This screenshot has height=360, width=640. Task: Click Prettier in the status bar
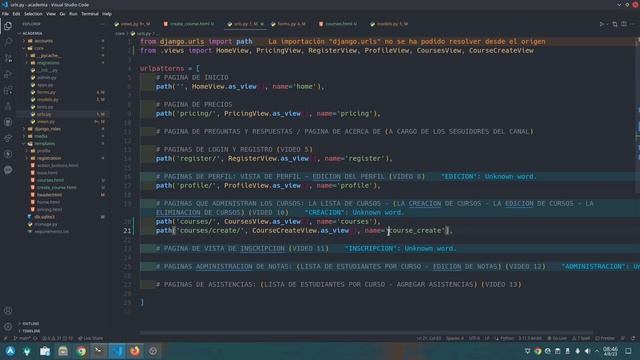point(605,338)
